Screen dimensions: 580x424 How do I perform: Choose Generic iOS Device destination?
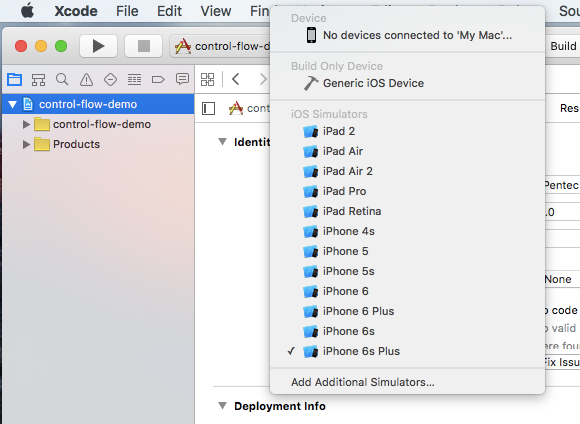[x=407, y=83]
